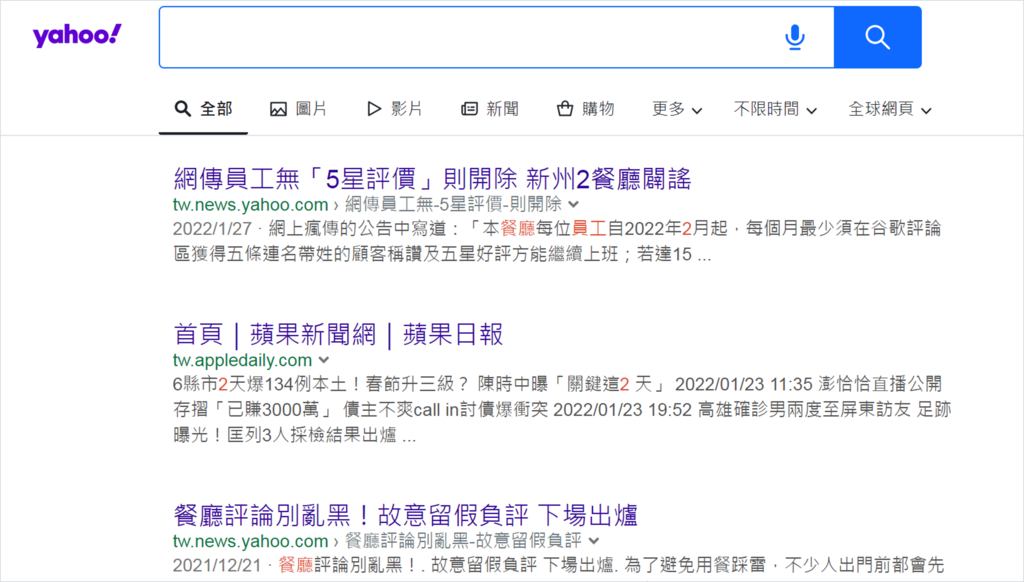Open the 餐廳評論別亂黑 article link

404,513
